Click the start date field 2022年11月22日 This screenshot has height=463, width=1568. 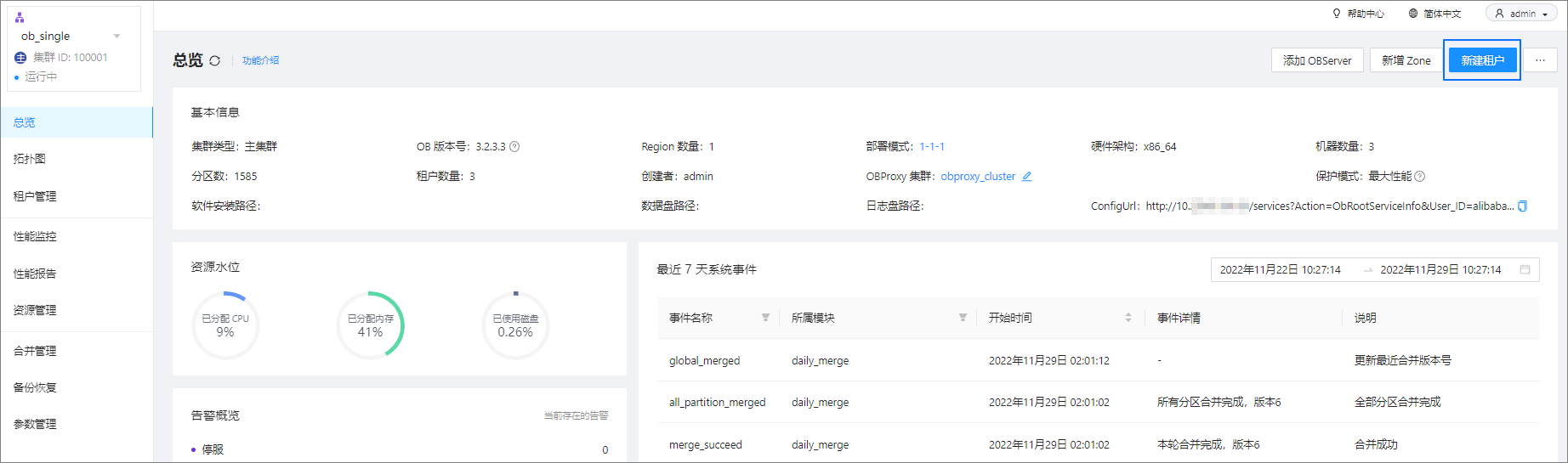[1280, 270]
